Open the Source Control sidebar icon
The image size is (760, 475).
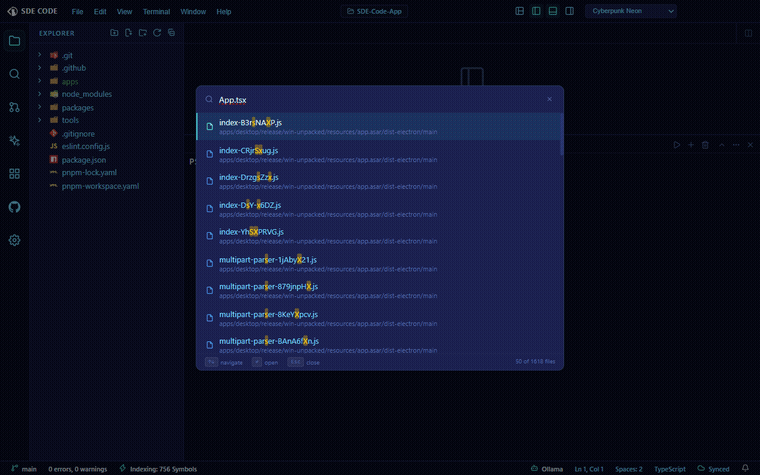pos(15,107)
